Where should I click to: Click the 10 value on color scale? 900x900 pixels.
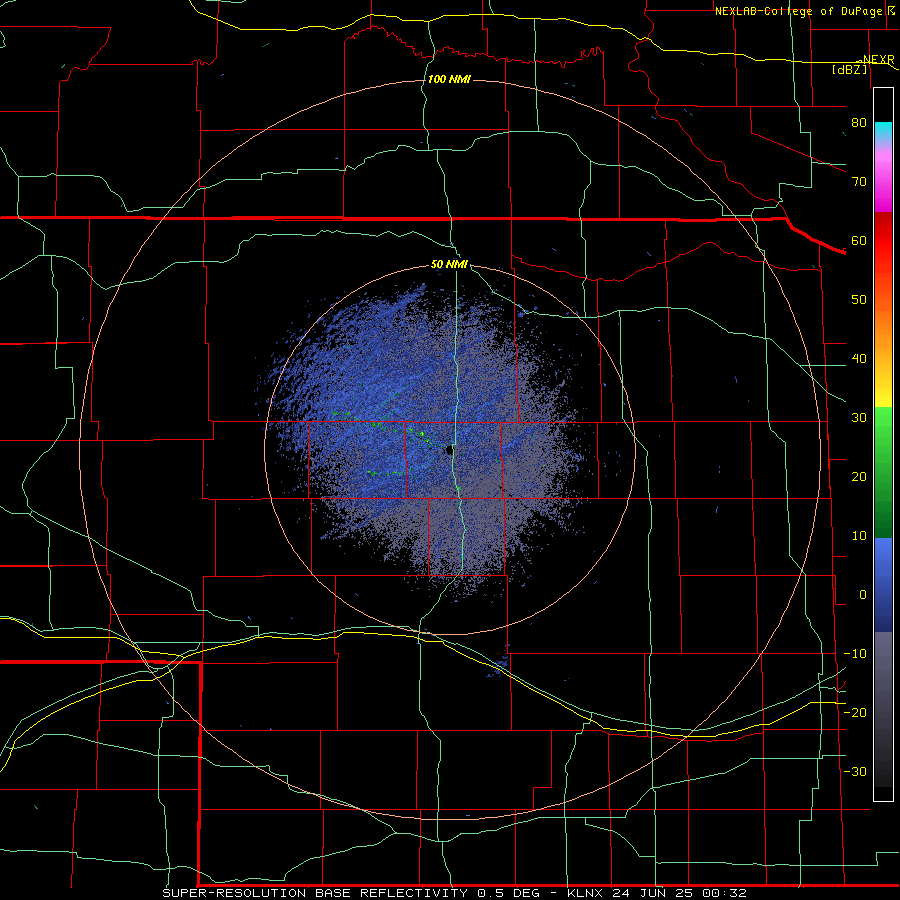(x=859, y=536)
